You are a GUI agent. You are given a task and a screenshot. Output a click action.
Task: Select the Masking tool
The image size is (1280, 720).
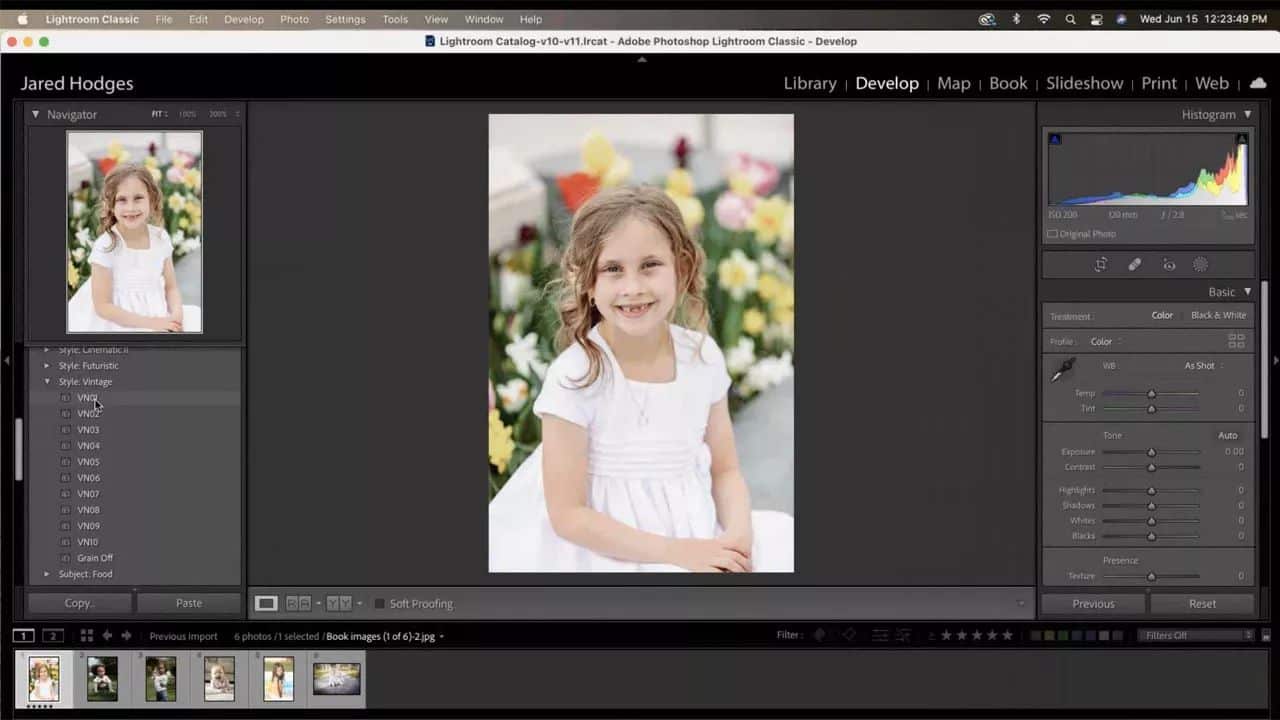(1201, 264)
